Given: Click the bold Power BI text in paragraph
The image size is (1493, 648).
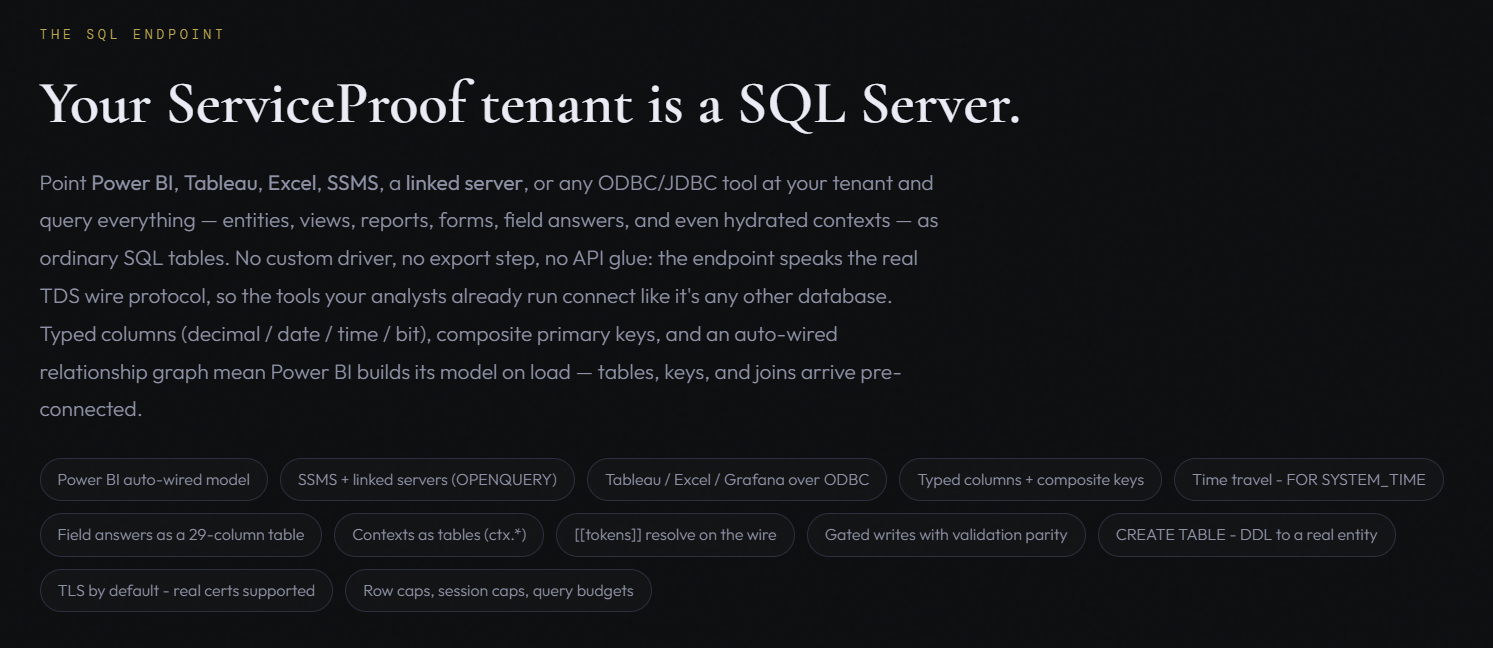Looking at the screenshot, I should click(133, 183).
